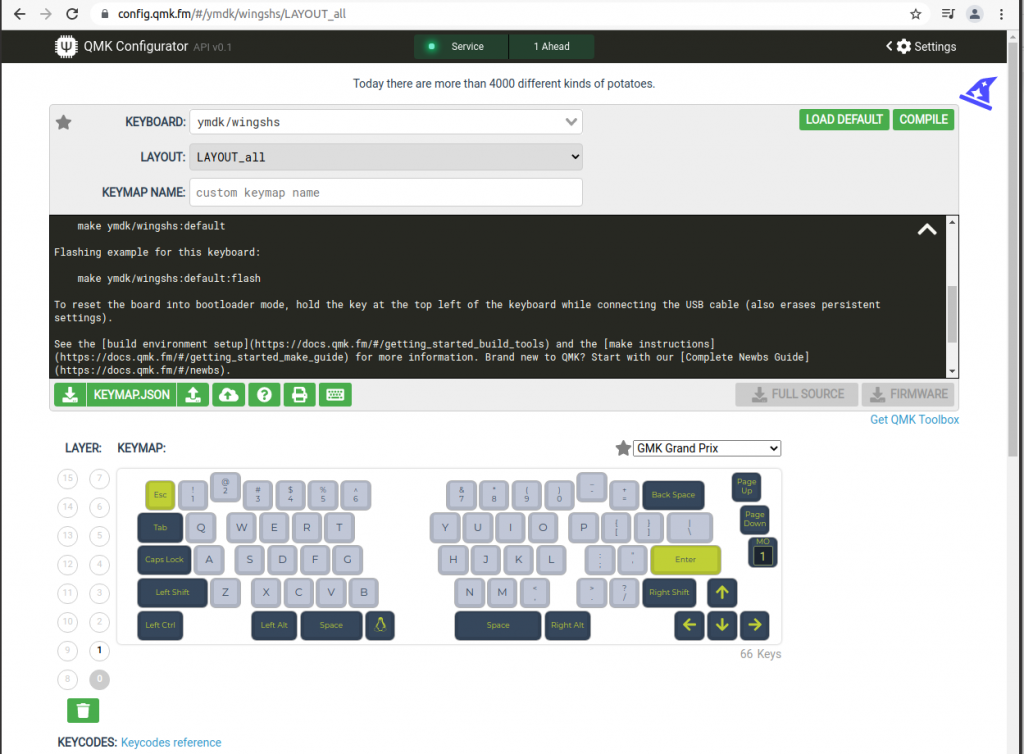Reload the browser page

(72, 14)
